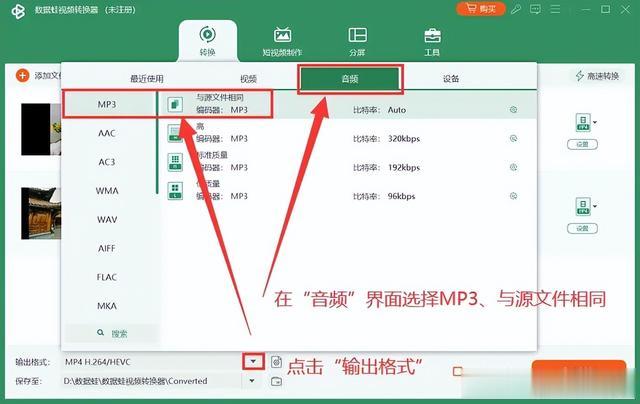Open the 分屏 split-screen tab
This screenshot has width=640, height=404.
[357, 42]
